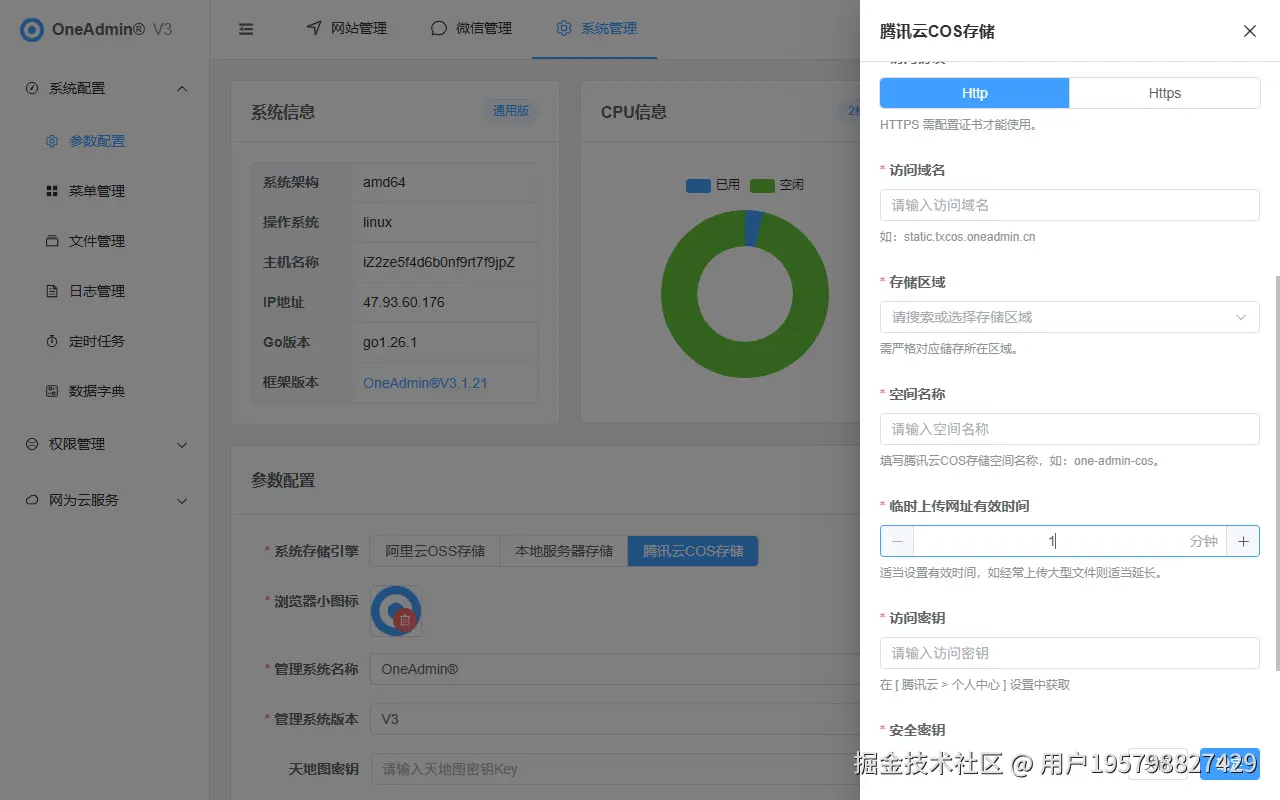Click the IP address 47.93.60.176
1280x800 pixels.
click(404, 303)
